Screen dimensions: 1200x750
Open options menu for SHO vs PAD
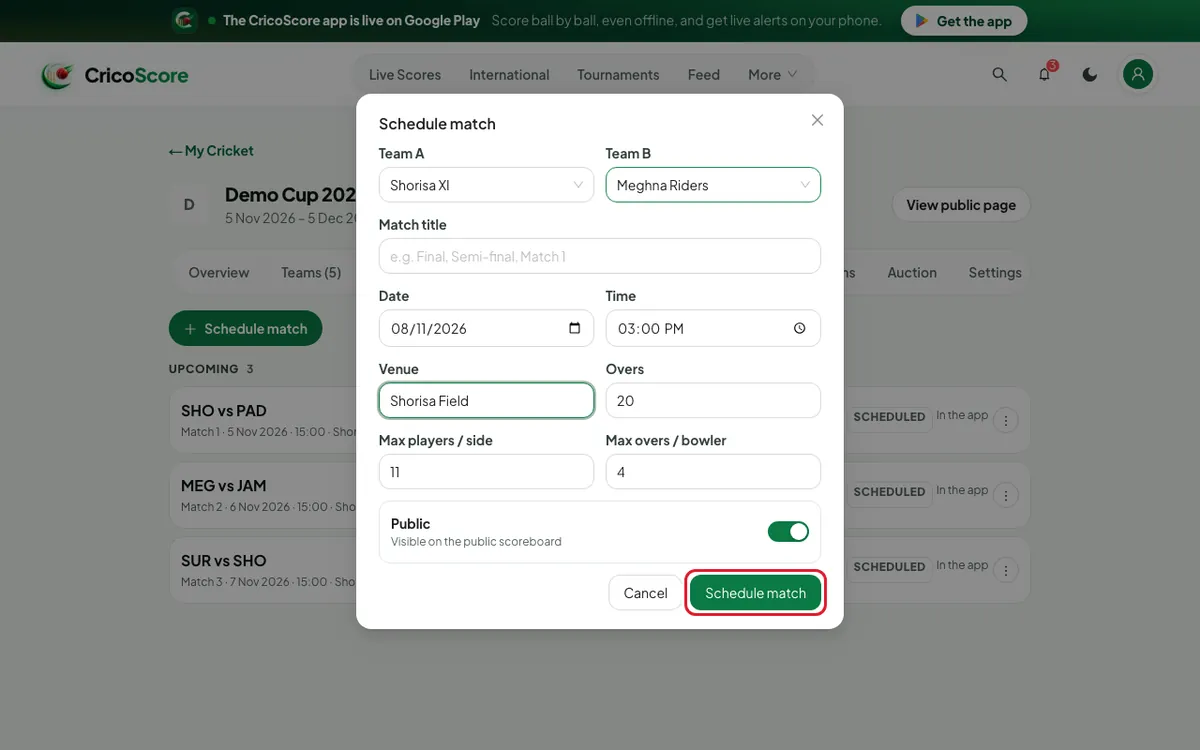pos(1006,420)
